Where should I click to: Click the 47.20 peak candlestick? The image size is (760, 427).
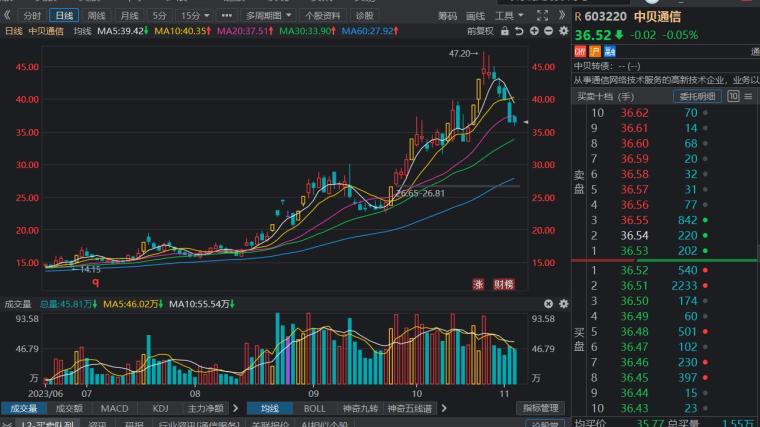(x=484, y=66)
